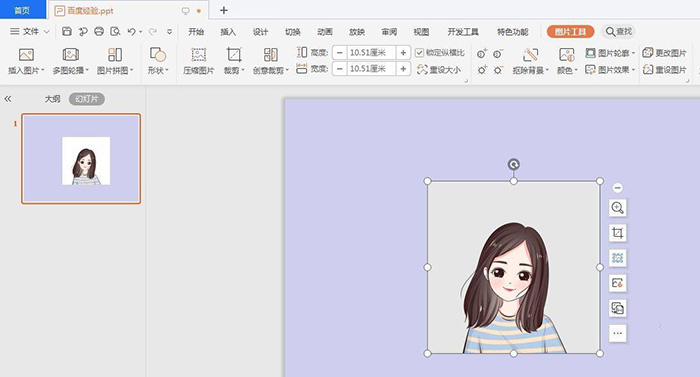Open the File (文件) menu
Image resolution: width=700 pixels, height=377 pixels.
[x=25, y=32]
